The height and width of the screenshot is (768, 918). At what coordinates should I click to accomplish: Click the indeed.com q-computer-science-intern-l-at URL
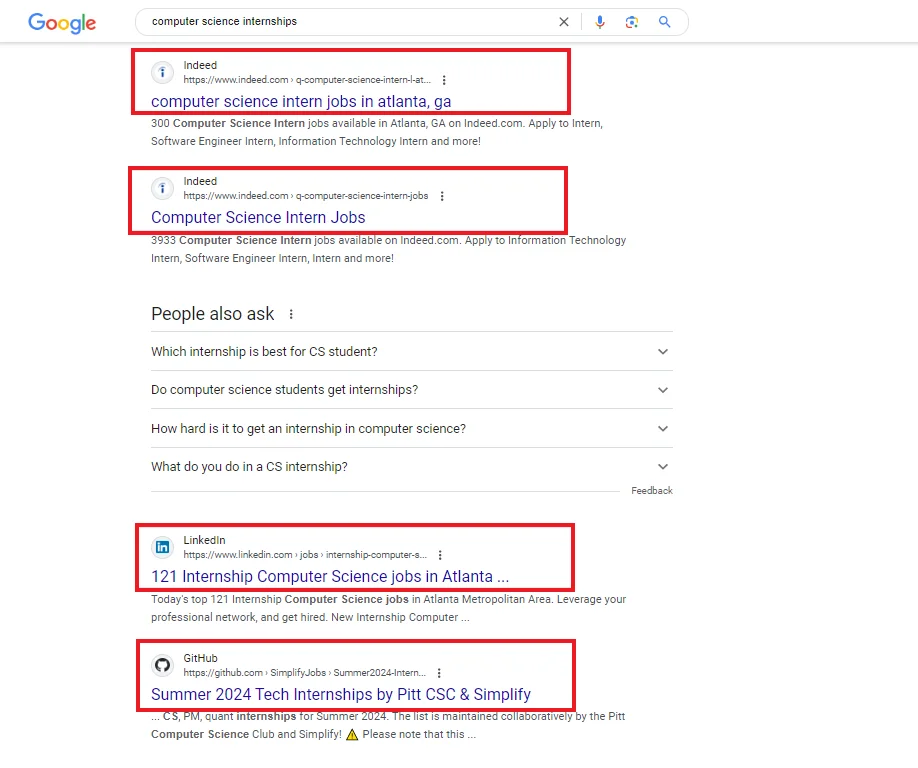point(307,80)
